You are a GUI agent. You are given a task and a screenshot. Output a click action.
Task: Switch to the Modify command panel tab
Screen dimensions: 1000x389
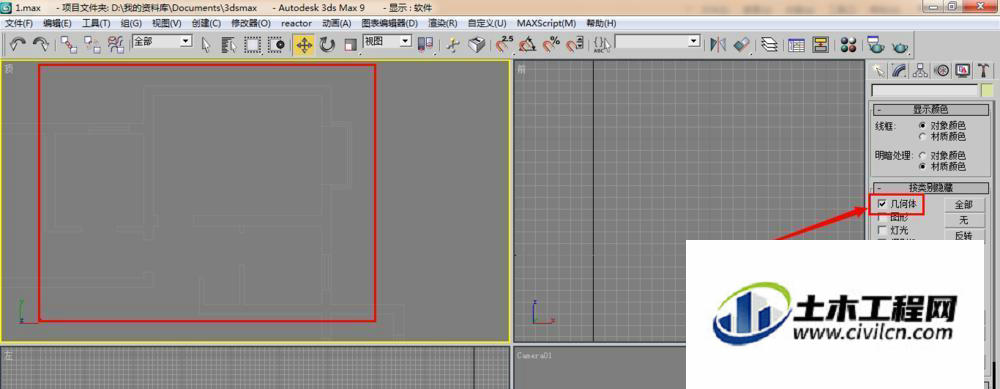click(x=899, y=70)
